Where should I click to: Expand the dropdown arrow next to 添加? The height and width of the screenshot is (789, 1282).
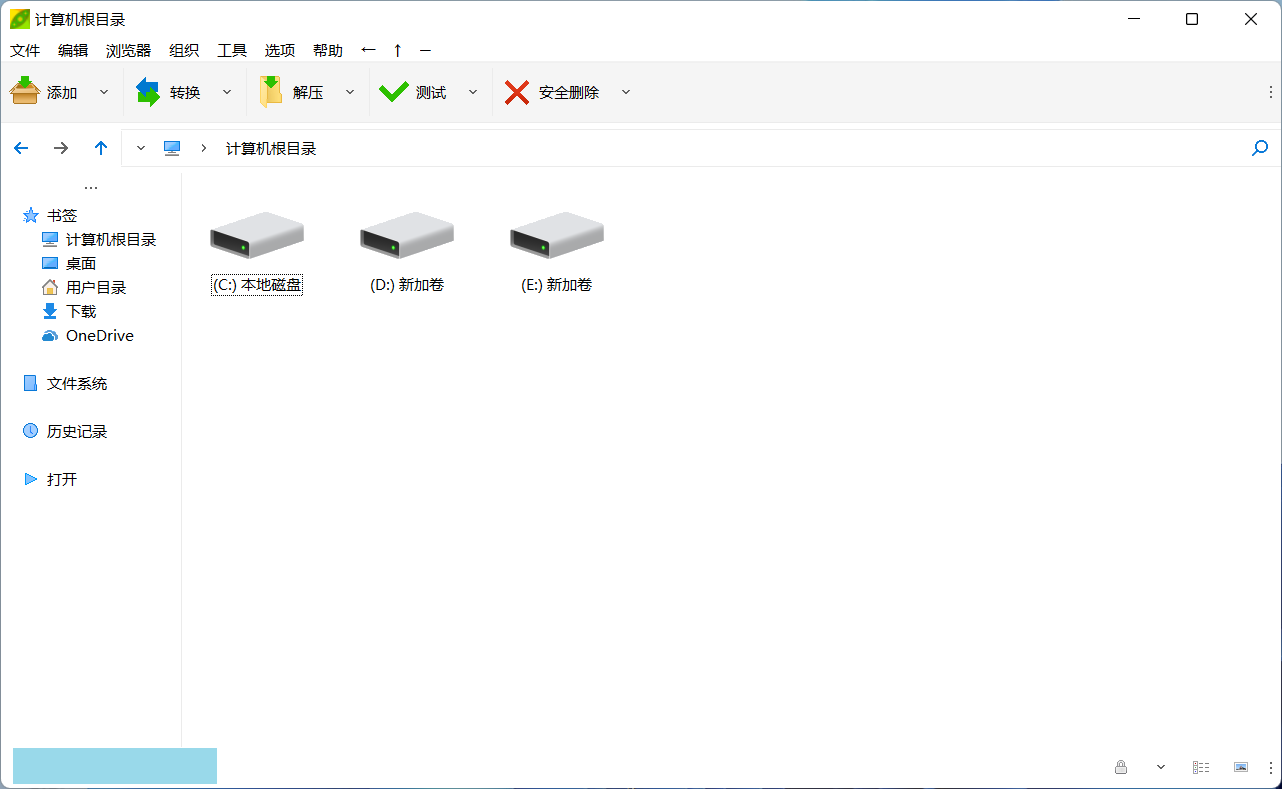(104, 92)
